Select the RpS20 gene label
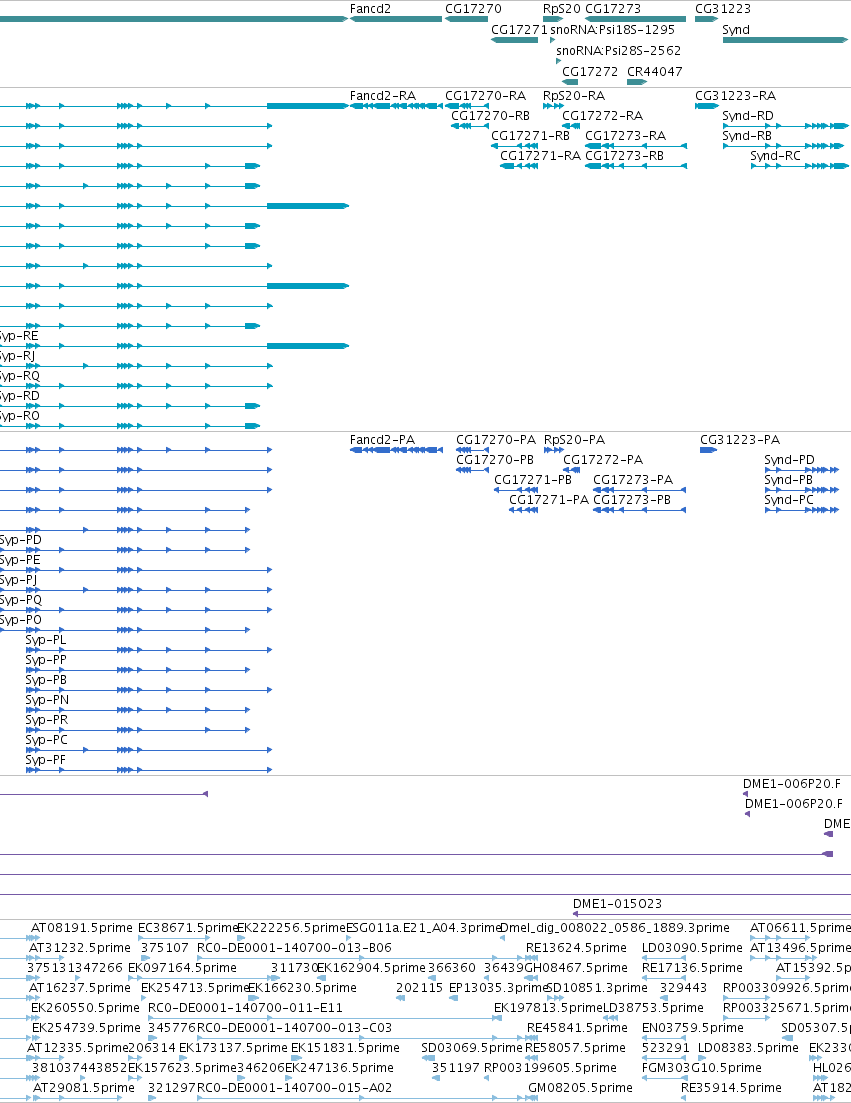 point(561,8)
